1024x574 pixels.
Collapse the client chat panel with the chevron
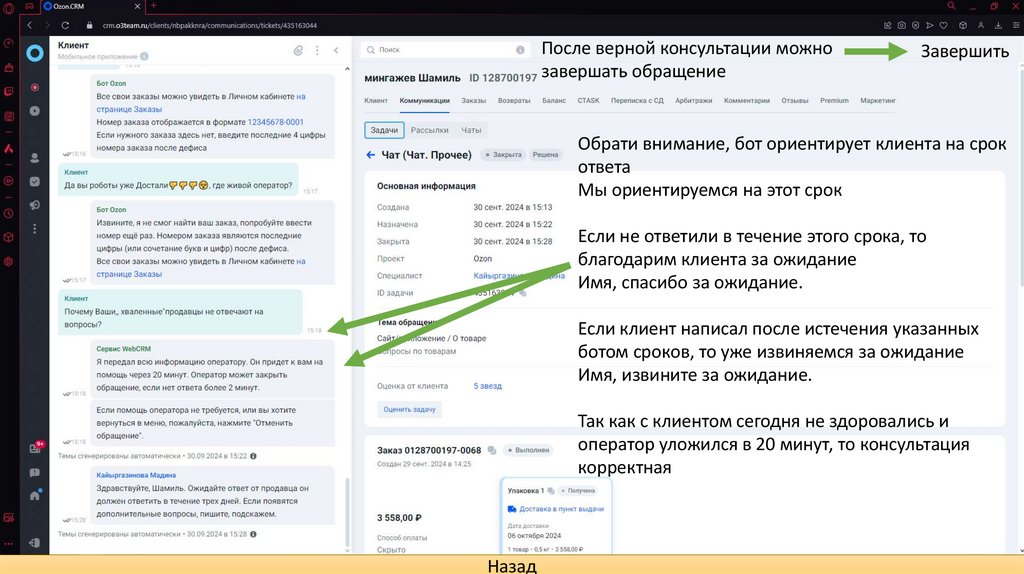[336, 50]
